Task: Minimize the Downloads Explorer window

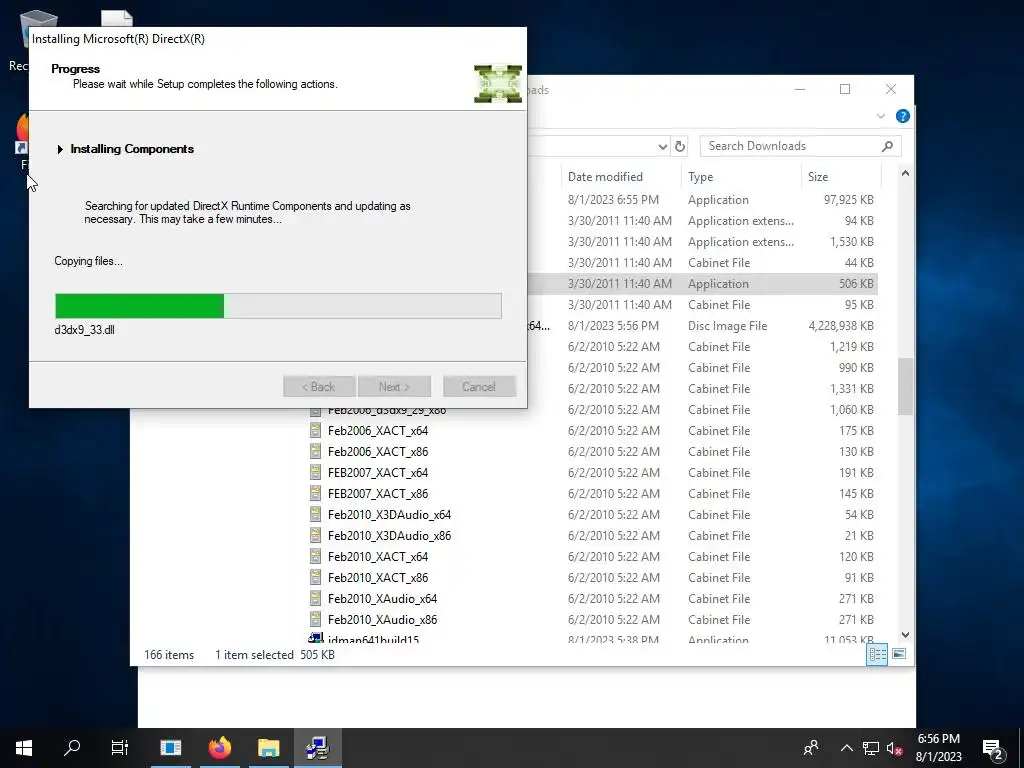Action: [800, 89]
